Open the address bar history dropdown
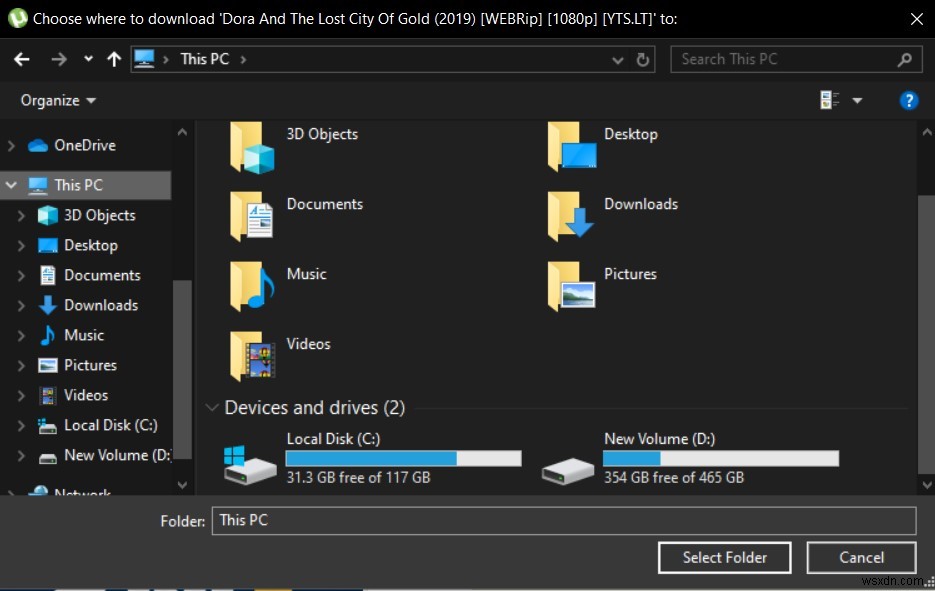The image size is (935, 591). click(x=617, y=59)
